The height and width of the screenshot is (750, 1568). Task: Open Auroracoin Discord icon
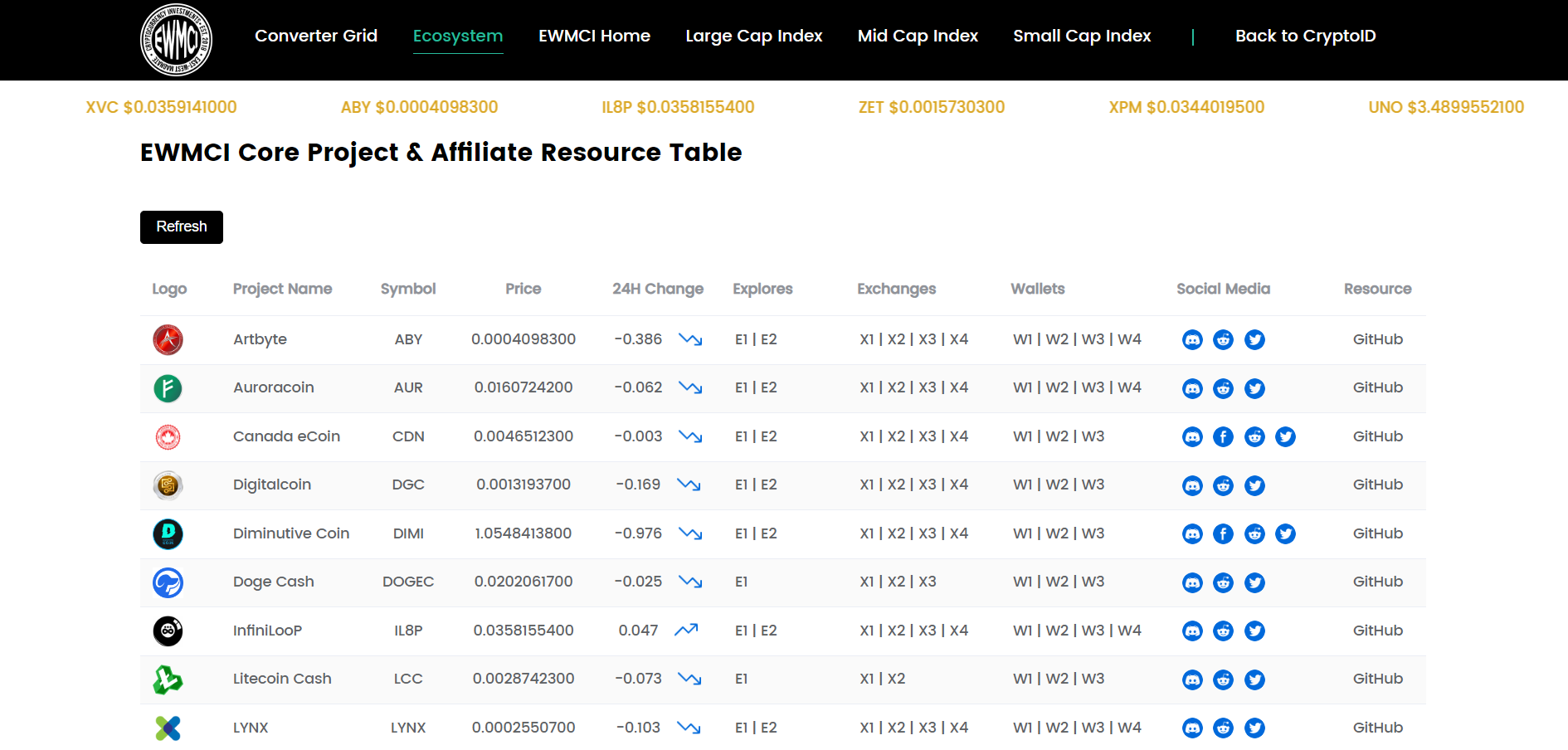[x=1192, y=388]
